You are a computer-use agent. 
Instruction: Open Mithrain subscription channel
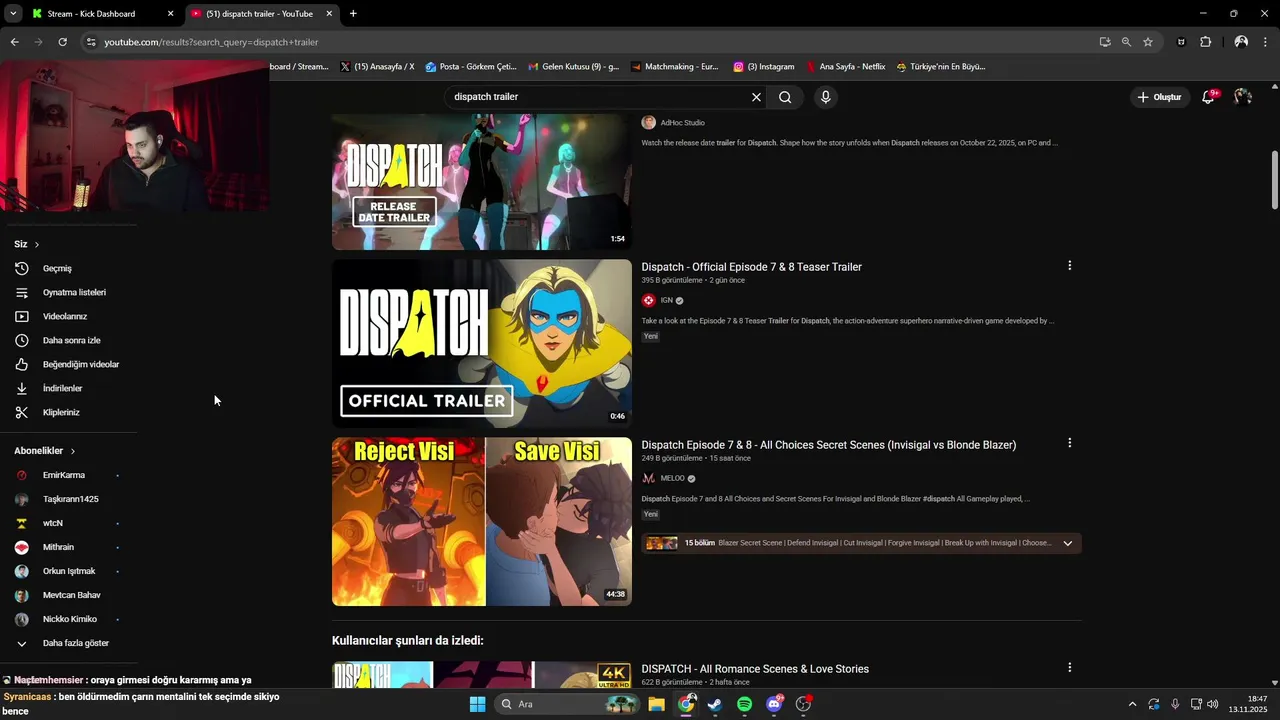pyautogui.click(x=58, y=547)
